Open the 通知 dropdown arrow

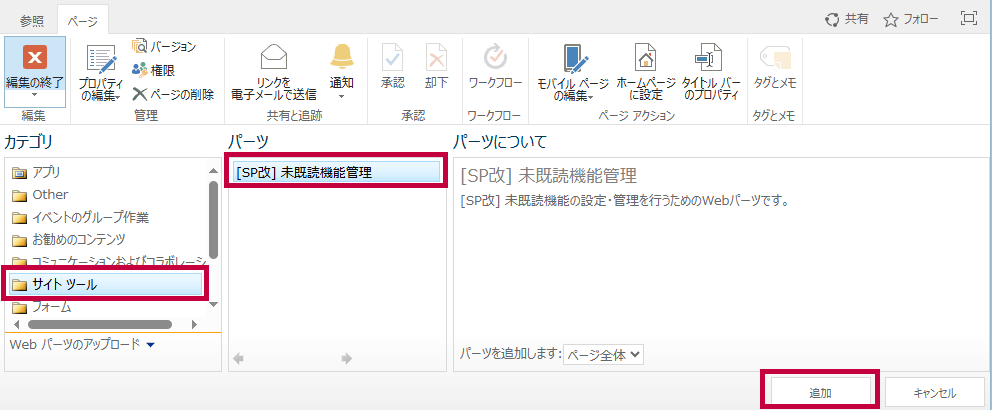342,97
